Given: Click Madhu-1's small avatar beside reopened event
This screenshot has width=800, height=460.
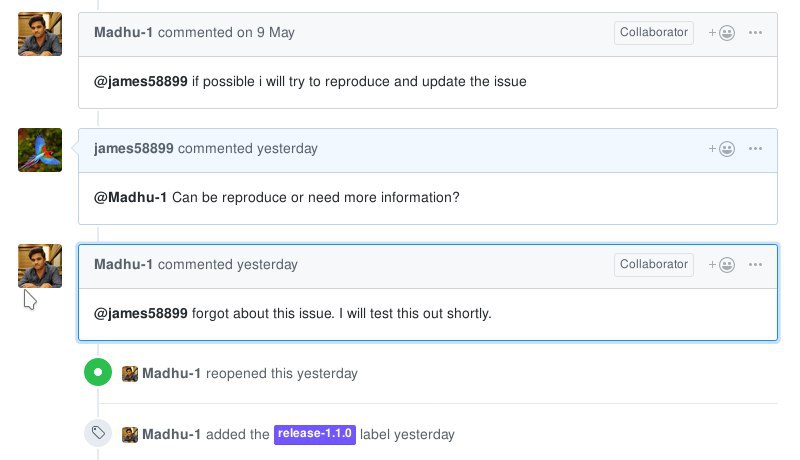Looking at the screenshot, I should coord(130,374).
